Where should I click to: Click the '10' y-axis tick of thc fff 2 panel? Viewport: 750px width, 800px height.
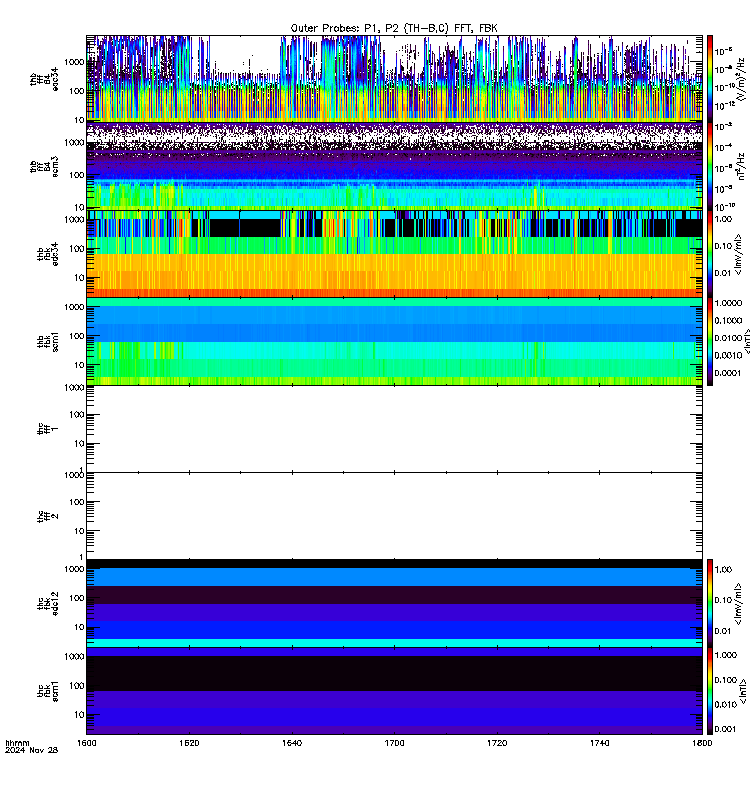[79, 531]
